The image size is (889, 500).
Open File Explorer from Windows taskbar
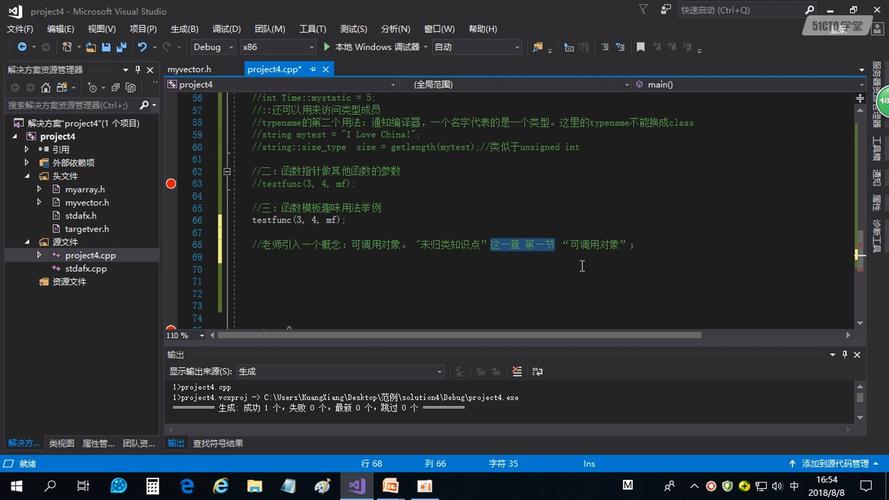click(x=255, y=486)
